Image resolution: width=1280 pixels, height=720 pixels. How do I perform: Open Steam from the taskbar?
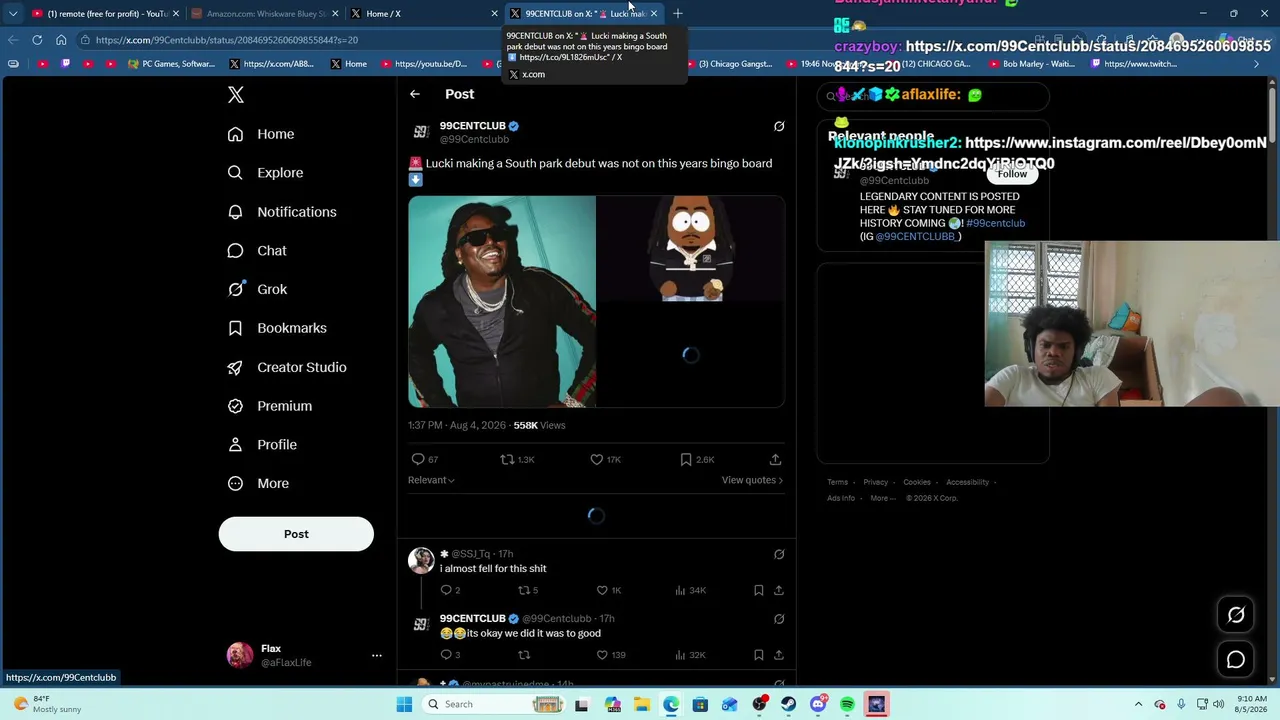coord(789,704)
